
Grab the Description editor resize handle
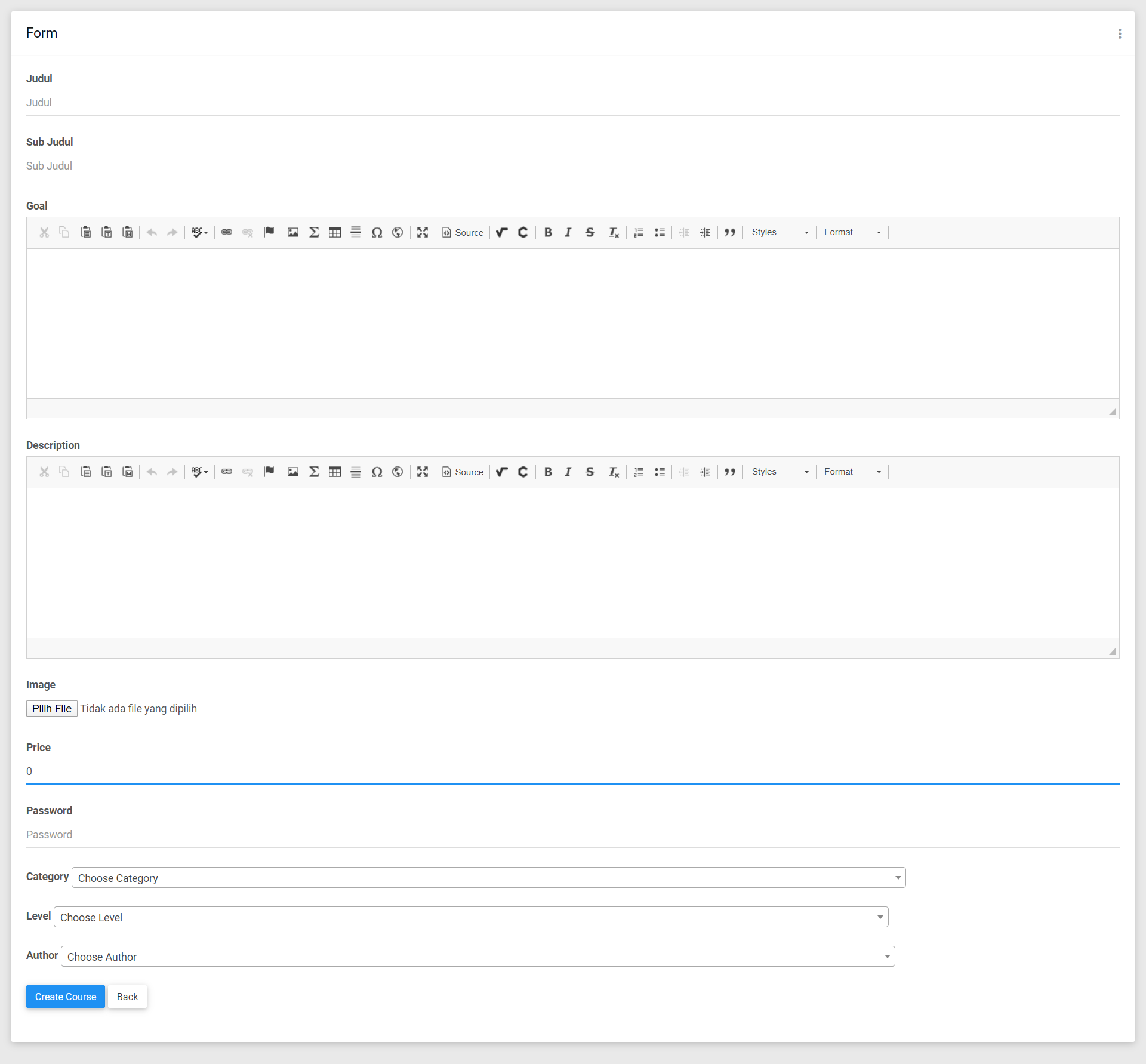[1113, 651]
